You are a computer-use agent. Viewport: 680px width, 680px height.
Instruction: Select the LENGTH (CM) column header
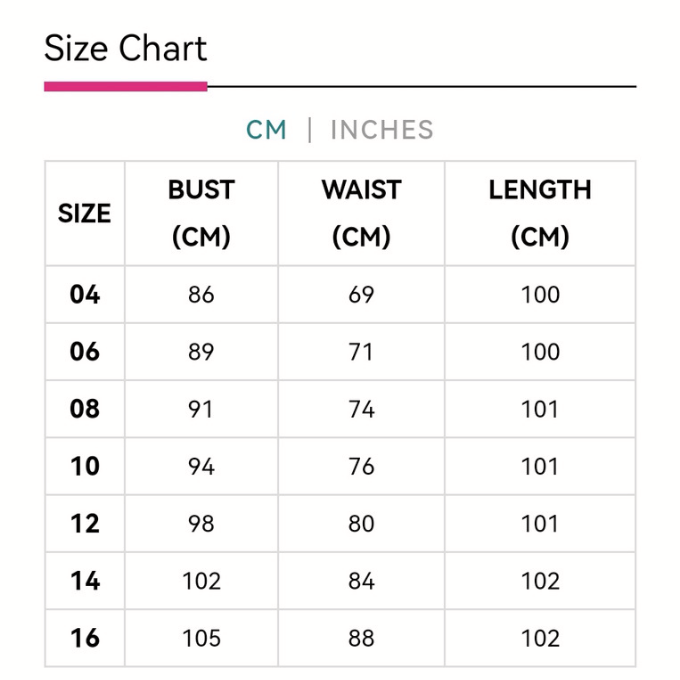540,213
